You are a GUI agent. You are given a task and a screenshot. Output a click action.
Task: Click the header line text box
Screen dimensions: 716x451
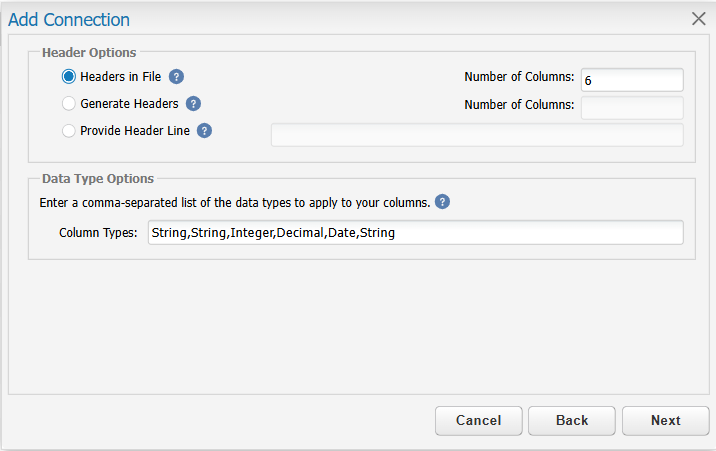(x=477, y=135)
